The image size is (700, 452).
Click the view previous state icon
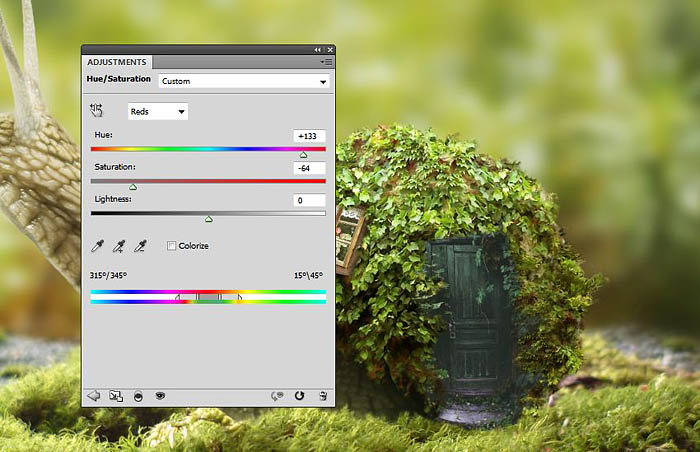pyautogui.click(x=278, y=396)
